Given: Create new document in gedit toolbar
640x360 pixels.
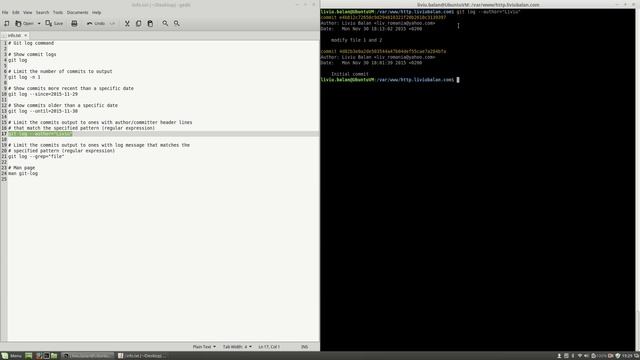Looking at the screenshot, I should click(x=7, y=24).
